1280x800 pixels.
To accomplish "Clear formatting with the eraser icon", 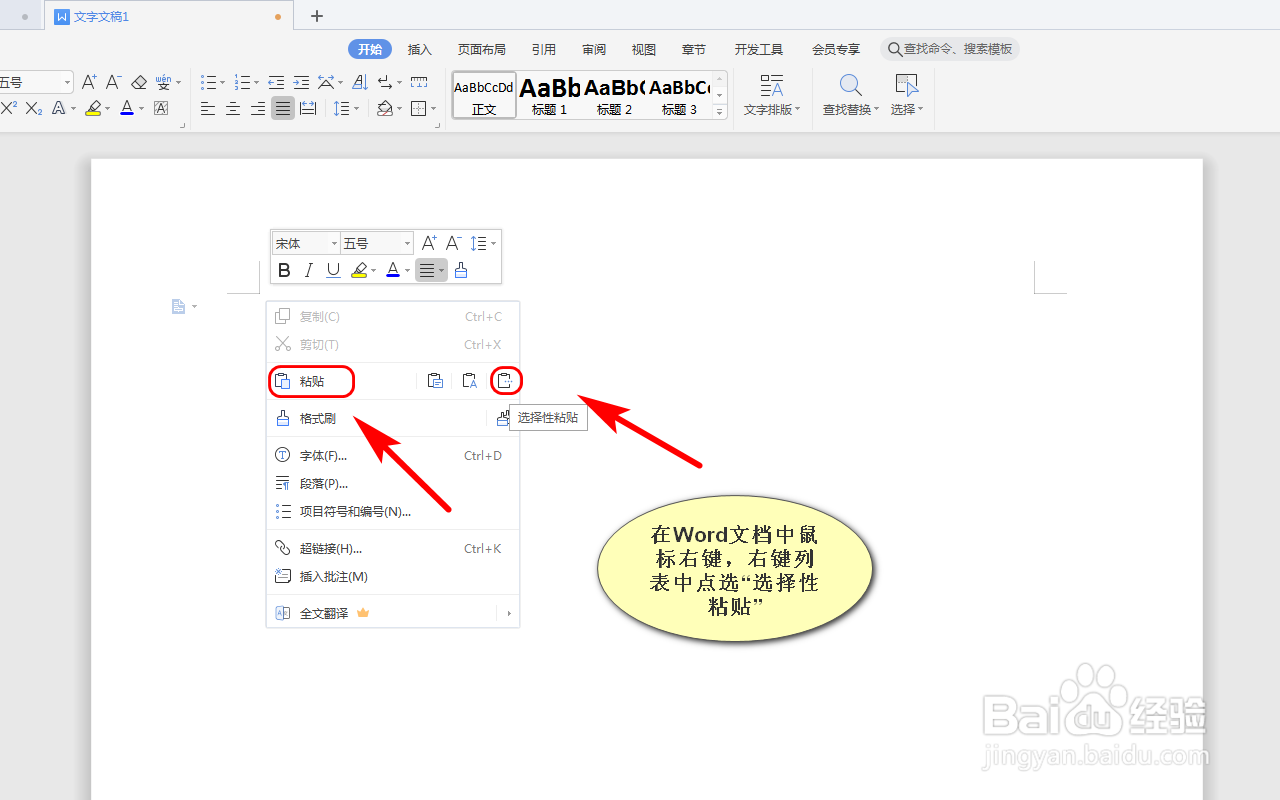I will (x=139, y=82).
